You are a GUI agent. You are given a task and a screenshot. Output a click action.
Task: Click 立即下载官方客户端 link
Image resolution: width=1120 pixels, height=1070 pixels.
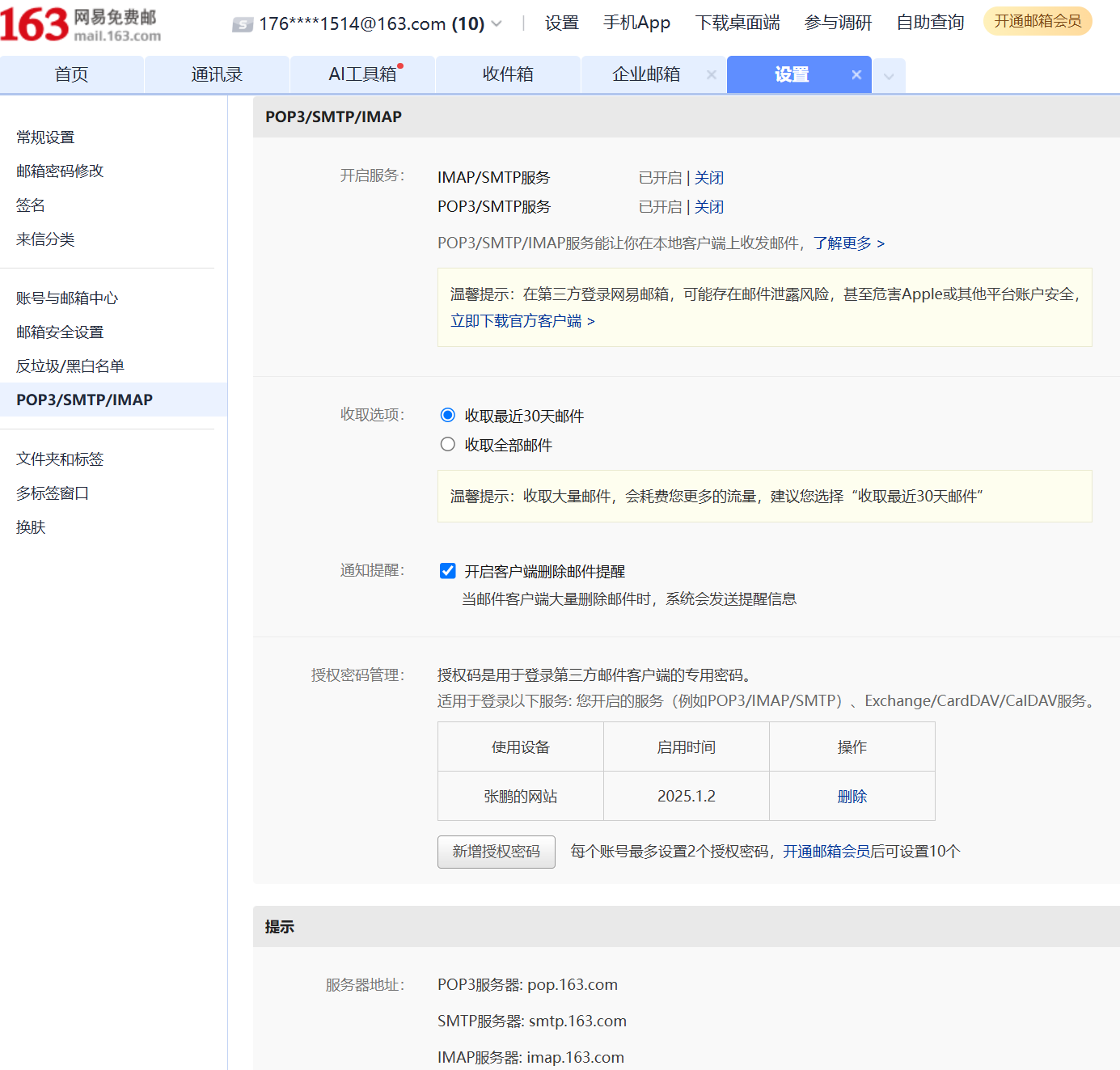[522, 321]
